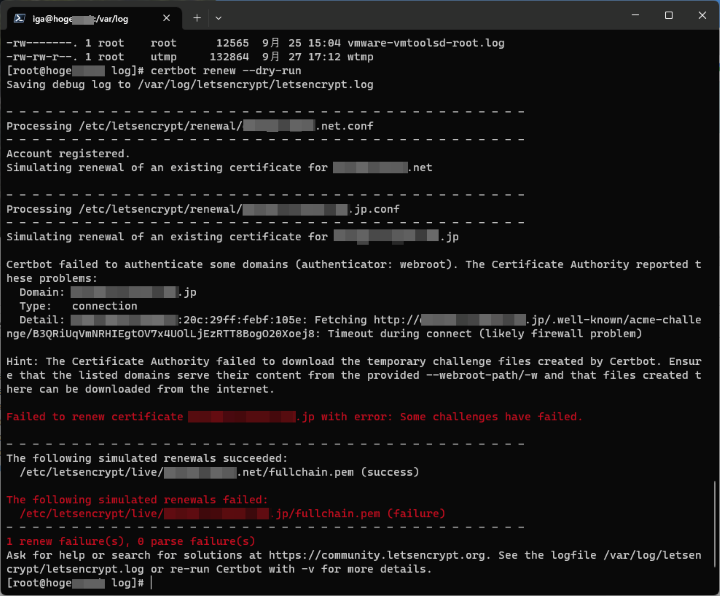Click the 'Account registered.' output line

tap(68, 154)
